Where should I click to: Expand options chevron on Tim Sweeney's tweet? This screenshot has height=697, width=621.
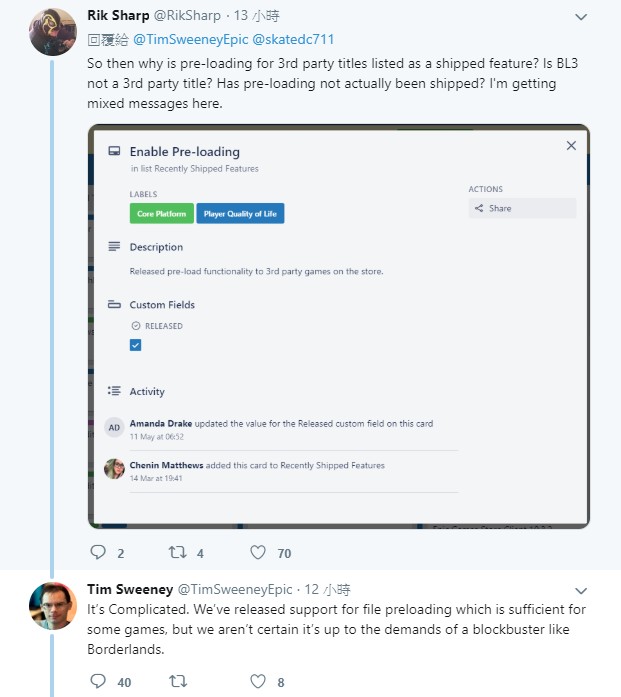coord(581,591)
